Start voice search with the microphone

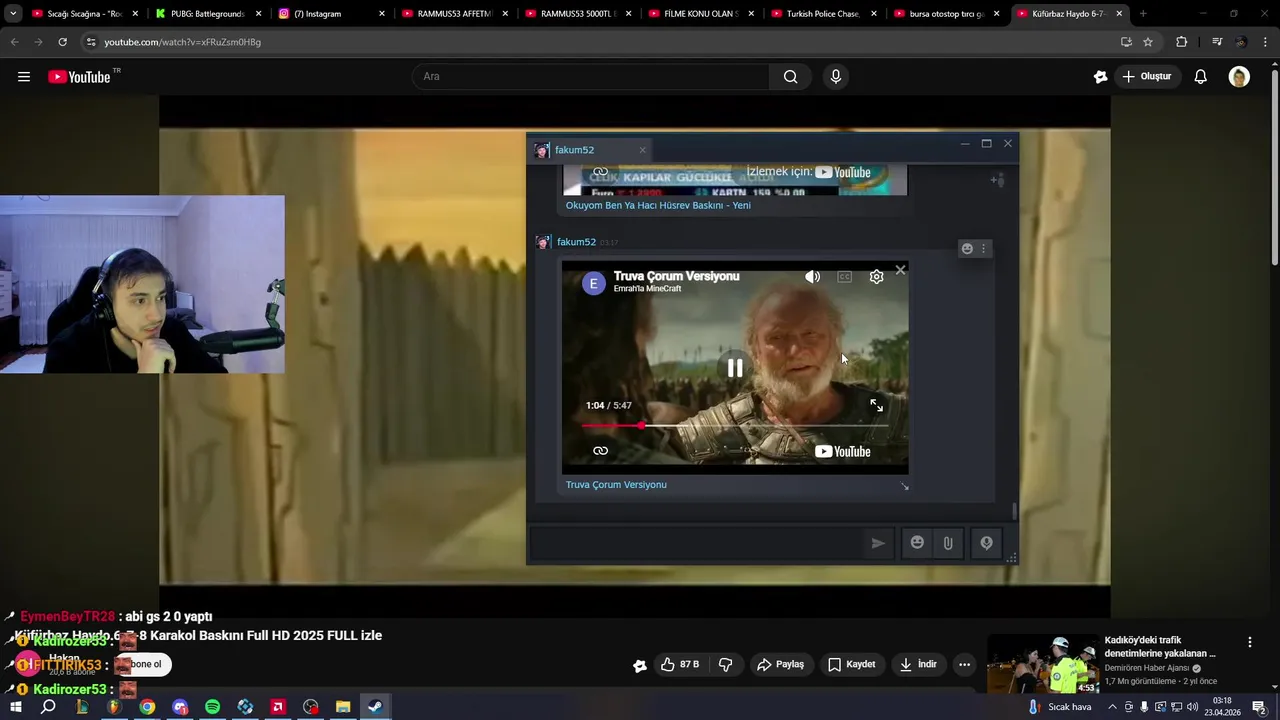tap(836, 77)
